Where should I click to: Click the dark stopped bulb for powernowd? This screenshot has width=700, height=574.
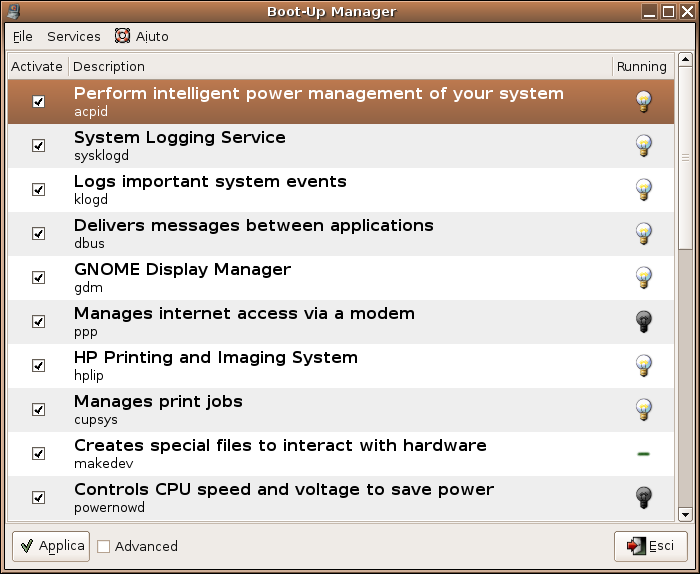tap(643, 497)
